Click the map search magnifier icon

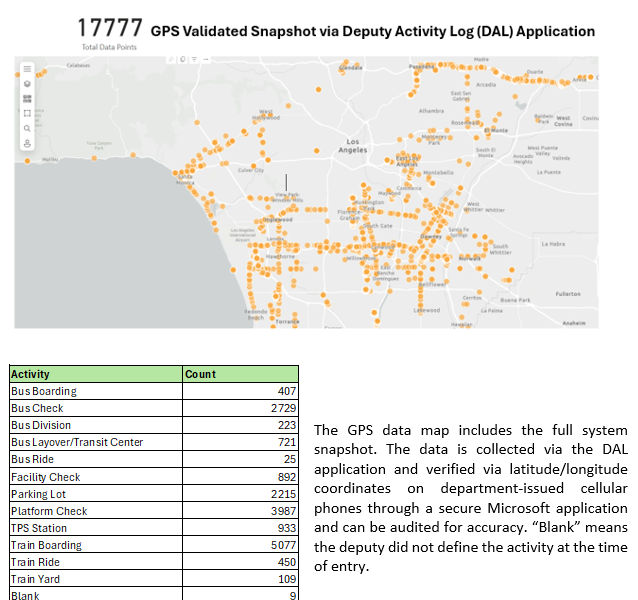click(27, 128)
